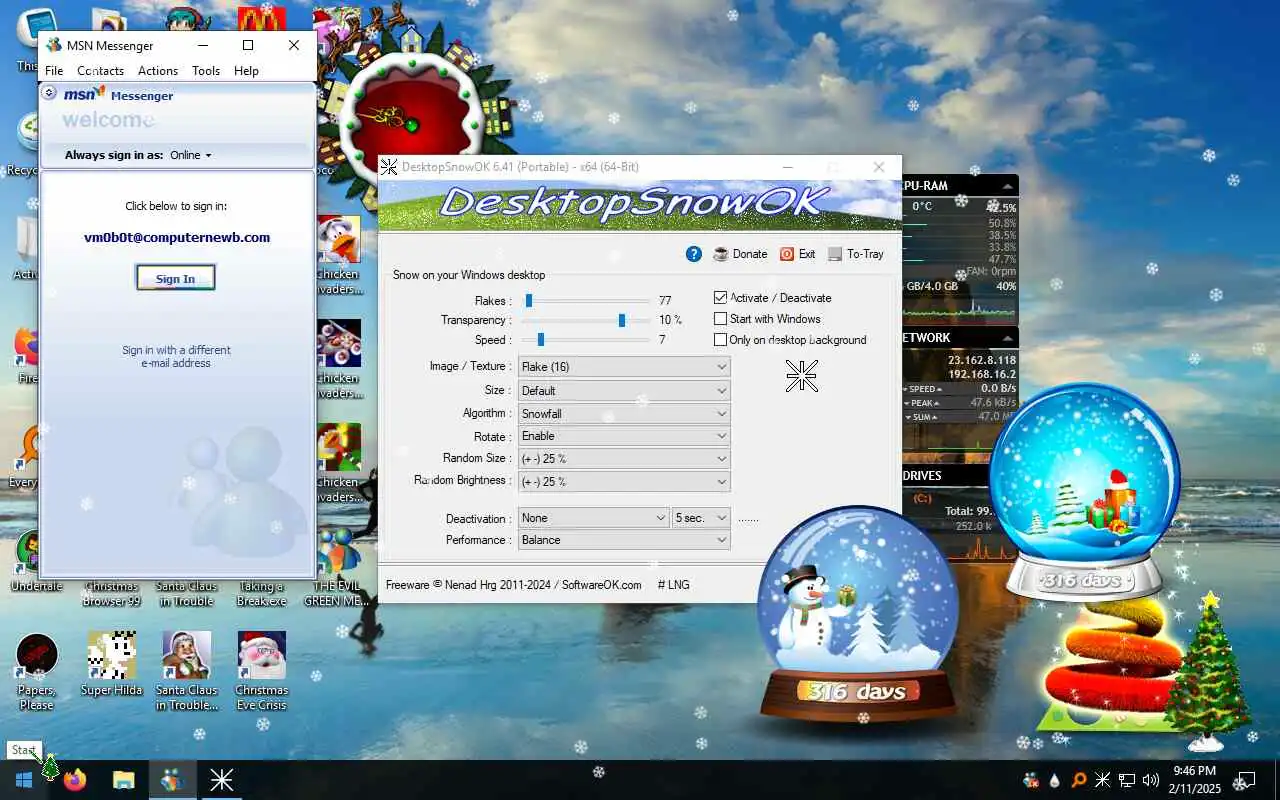
Task: Click DesktopSnowOK snowflake tray icon
Action: [x=1102, y=780]
